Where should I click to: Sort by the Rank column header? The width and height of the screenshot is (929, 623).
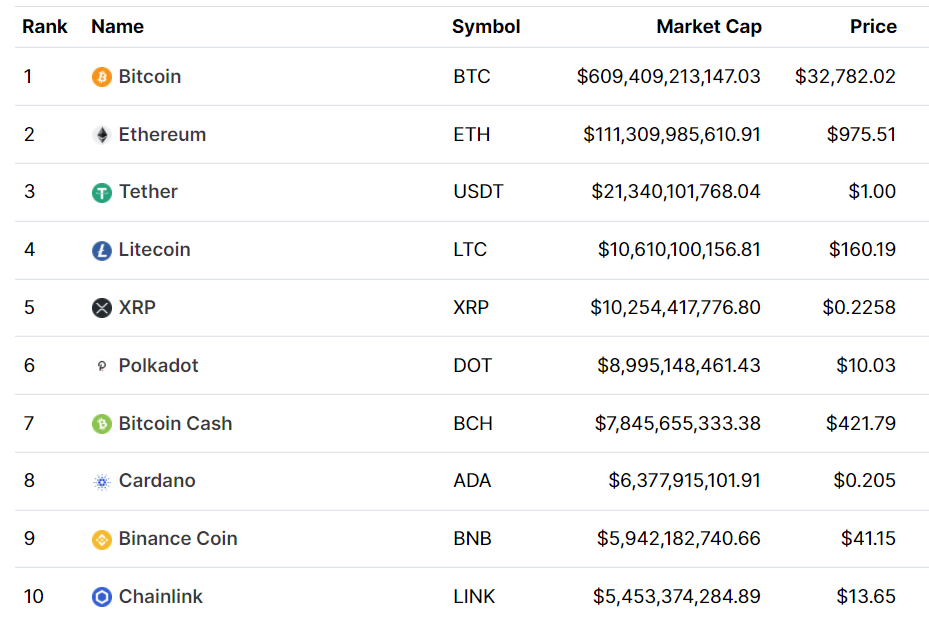pyautogui.click(x=45, y=27)
